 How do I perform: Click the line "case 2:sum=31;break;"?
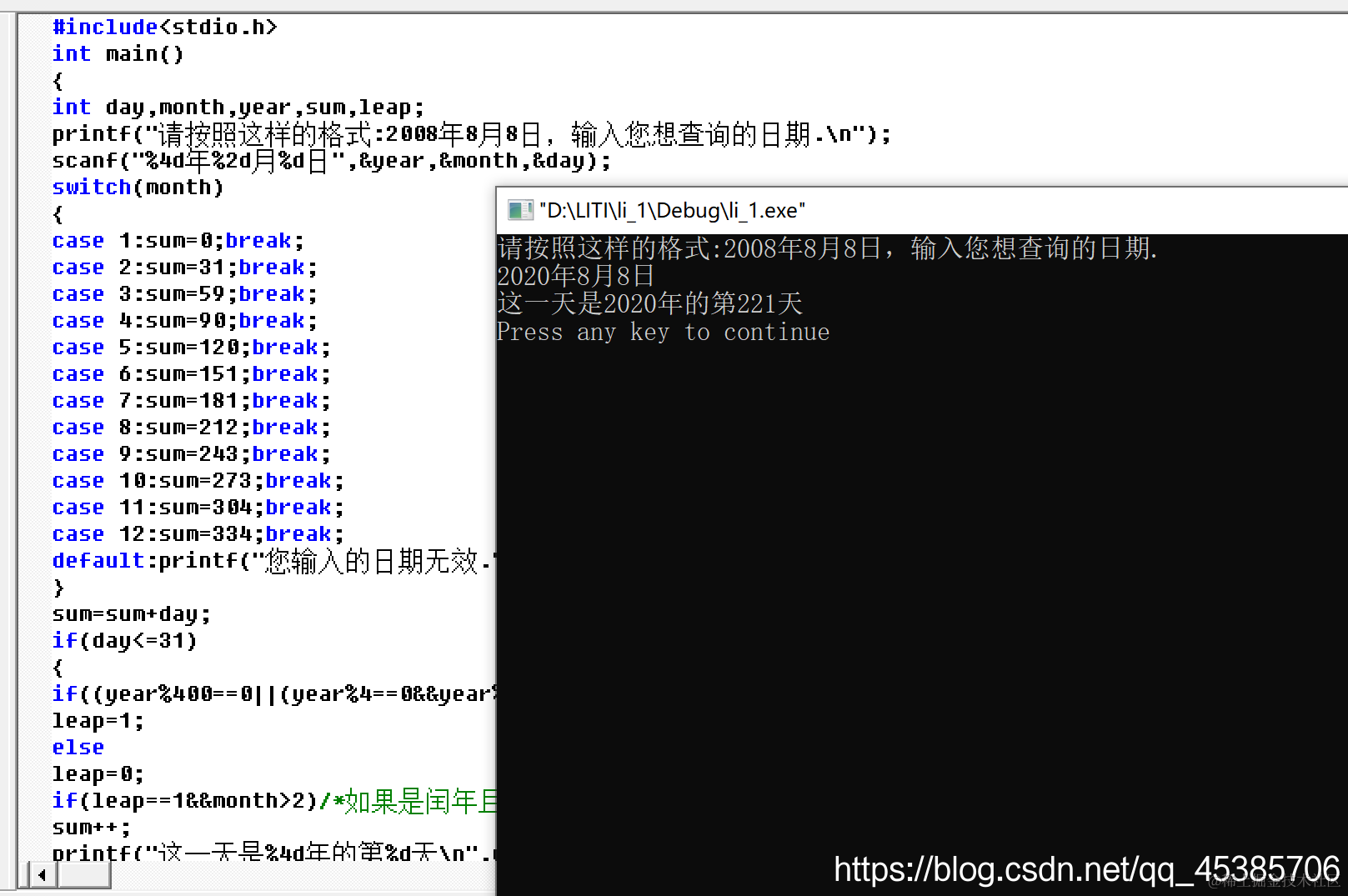click(184, 268)
